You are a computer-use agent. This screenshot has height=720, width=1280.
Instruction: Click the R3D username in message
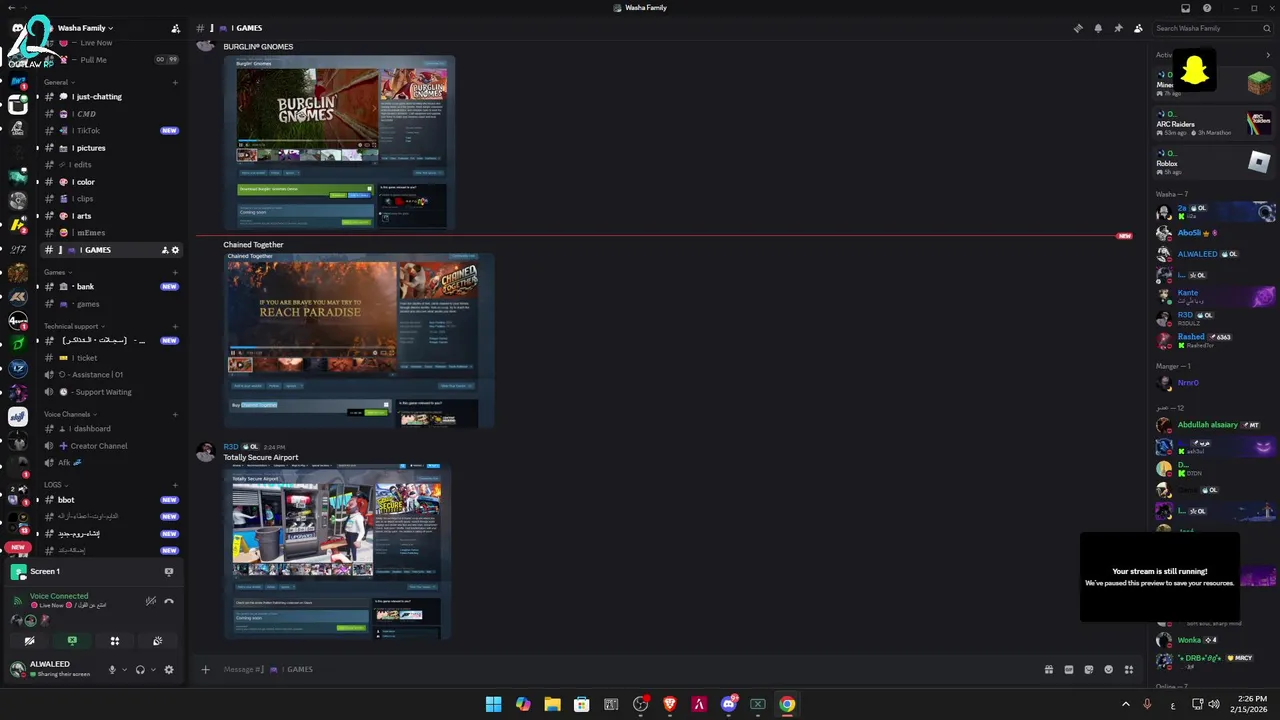coord(231,447)
